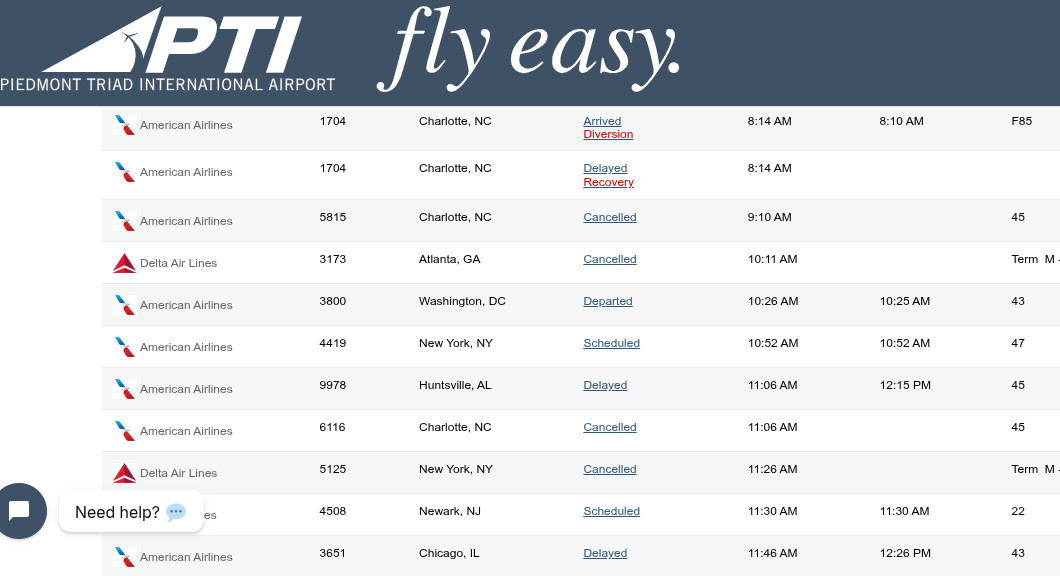Click Delta logo for flight 5125
Viewport: 1060px width, 576px height.
point(125,473)
